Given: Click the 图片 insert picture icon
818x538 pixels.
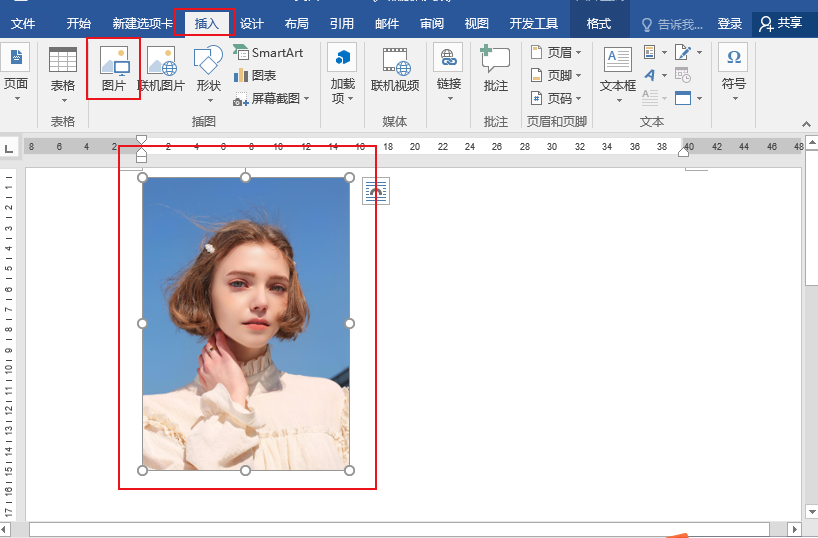Looking at the screenshot, I should click(x=114, y=68).
